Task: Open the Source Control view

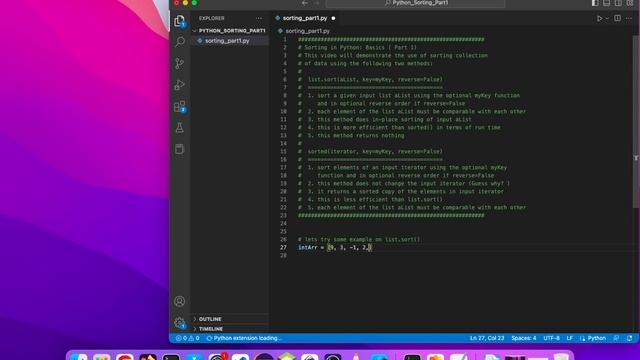Action: pyautogui.click(x=180, y=63)
